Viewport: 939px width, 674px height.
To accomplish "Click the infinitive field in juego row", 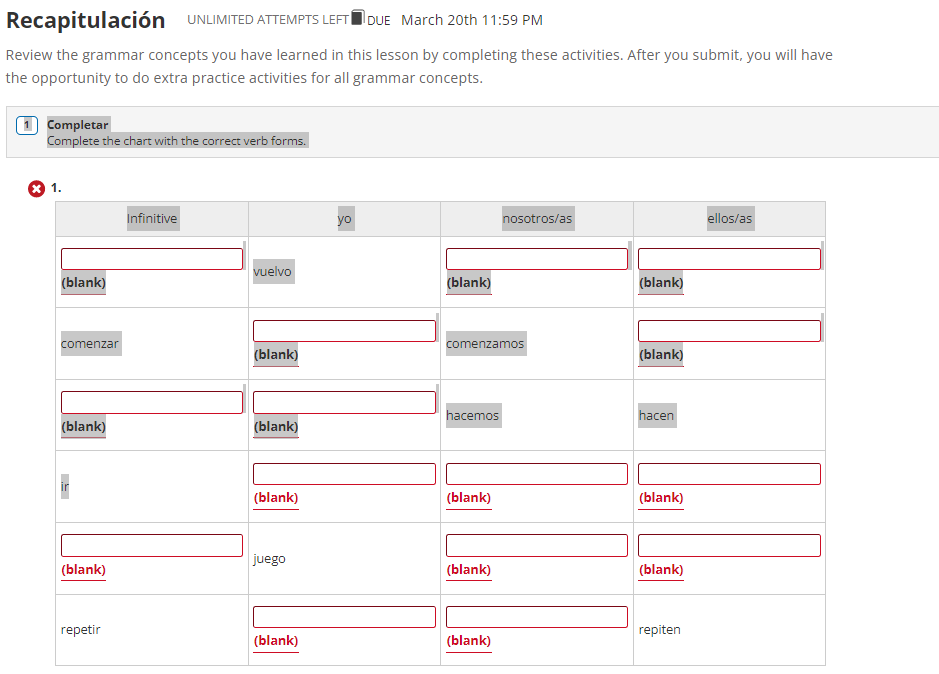I will [152, 545].
